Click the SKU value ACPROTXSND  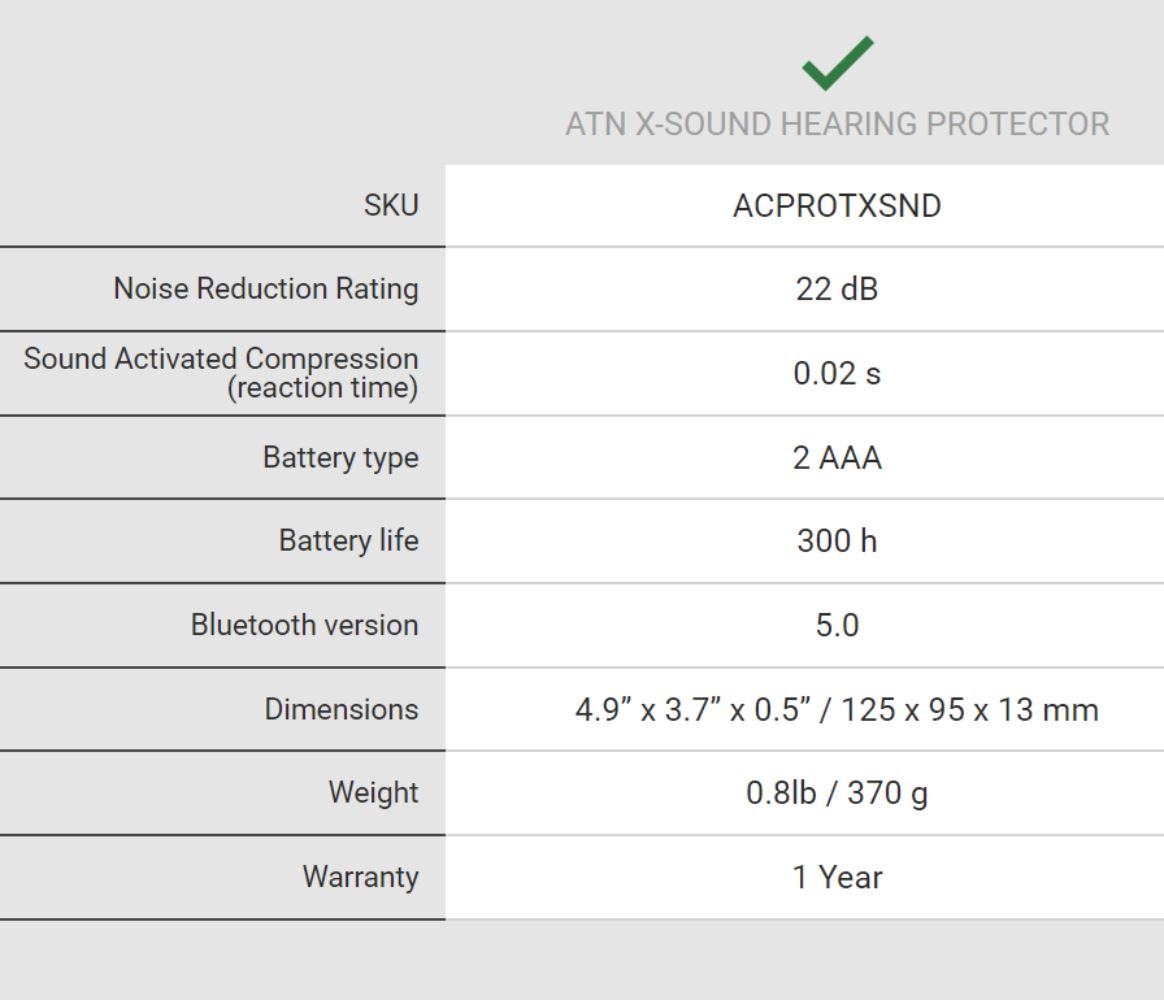tap(837, 206)
